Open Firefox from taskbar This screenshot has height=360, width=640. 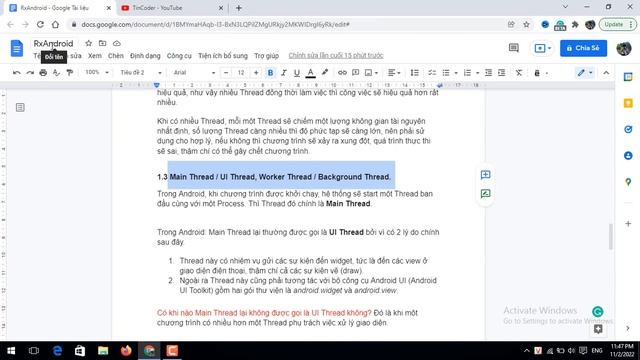(126, 351)
